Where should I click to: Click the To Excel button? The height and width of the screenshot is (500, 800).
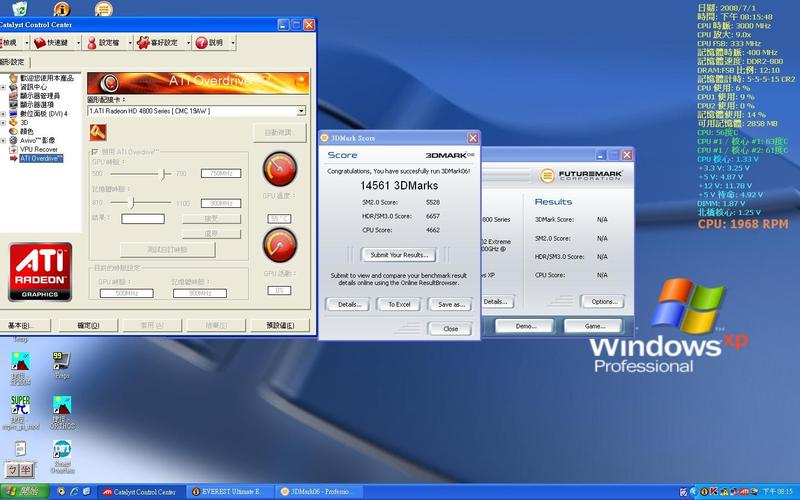[x=399, y=305]
